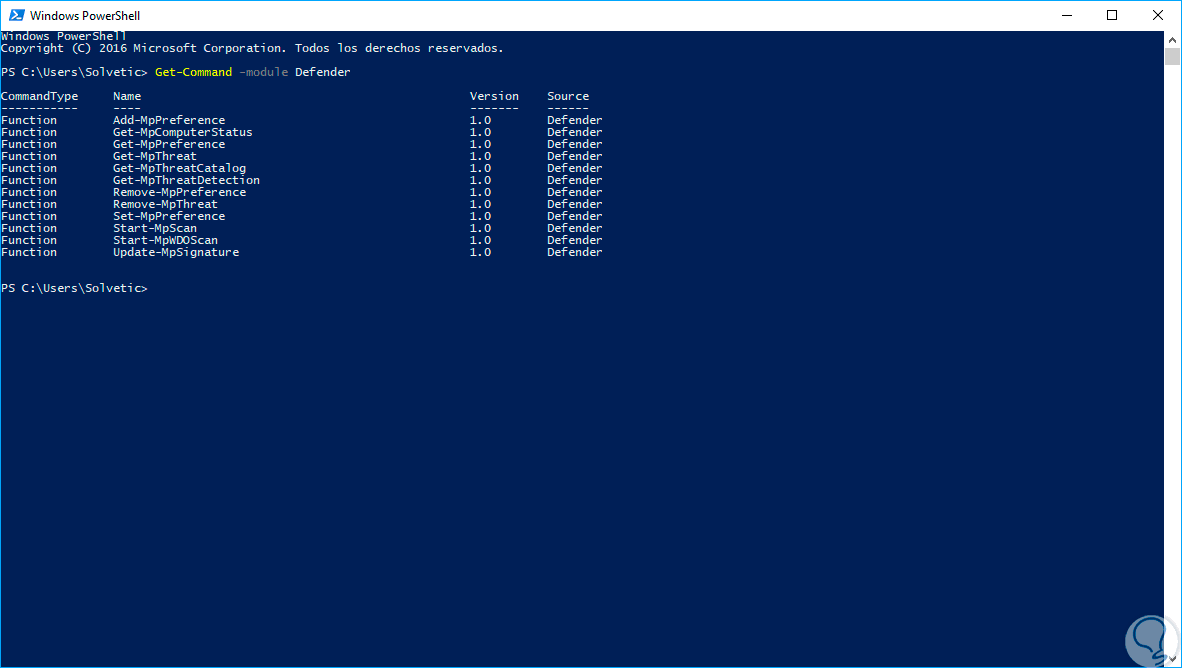
Task: Close the Windows PowerShell window
Action: pos(1158,15)
